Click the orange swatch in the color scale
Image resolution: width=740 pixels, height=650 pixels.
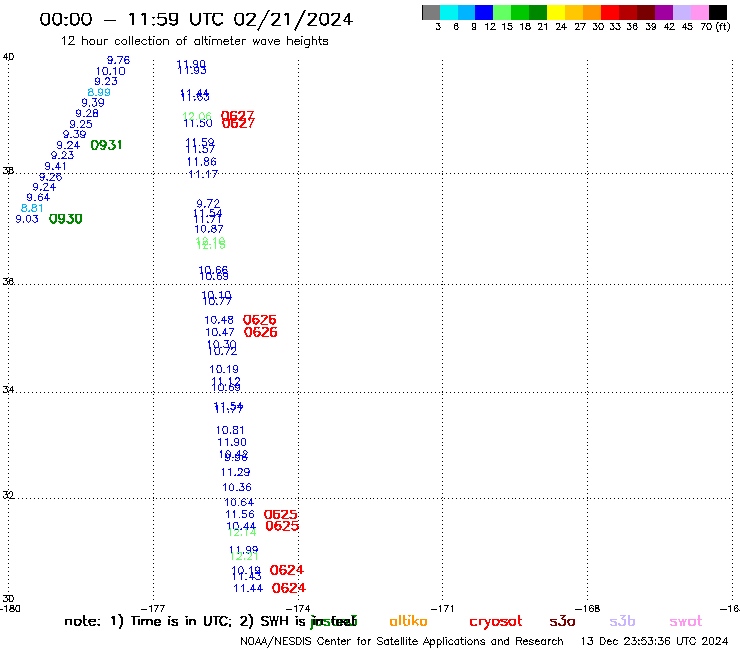(592, 12)
